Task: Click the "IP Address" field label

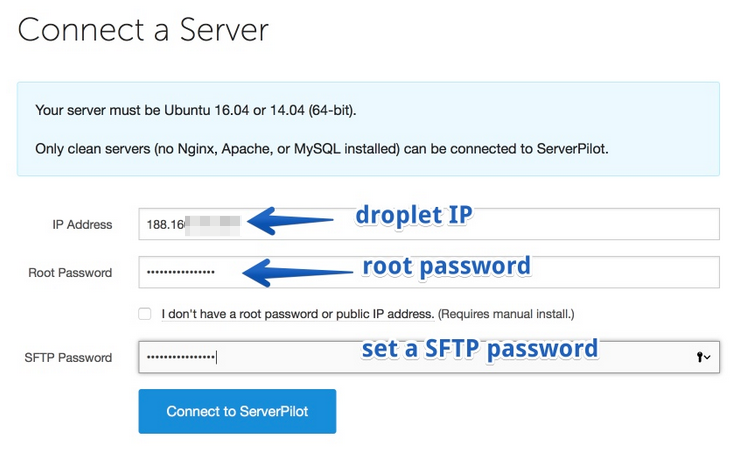Action: [82, 225]
